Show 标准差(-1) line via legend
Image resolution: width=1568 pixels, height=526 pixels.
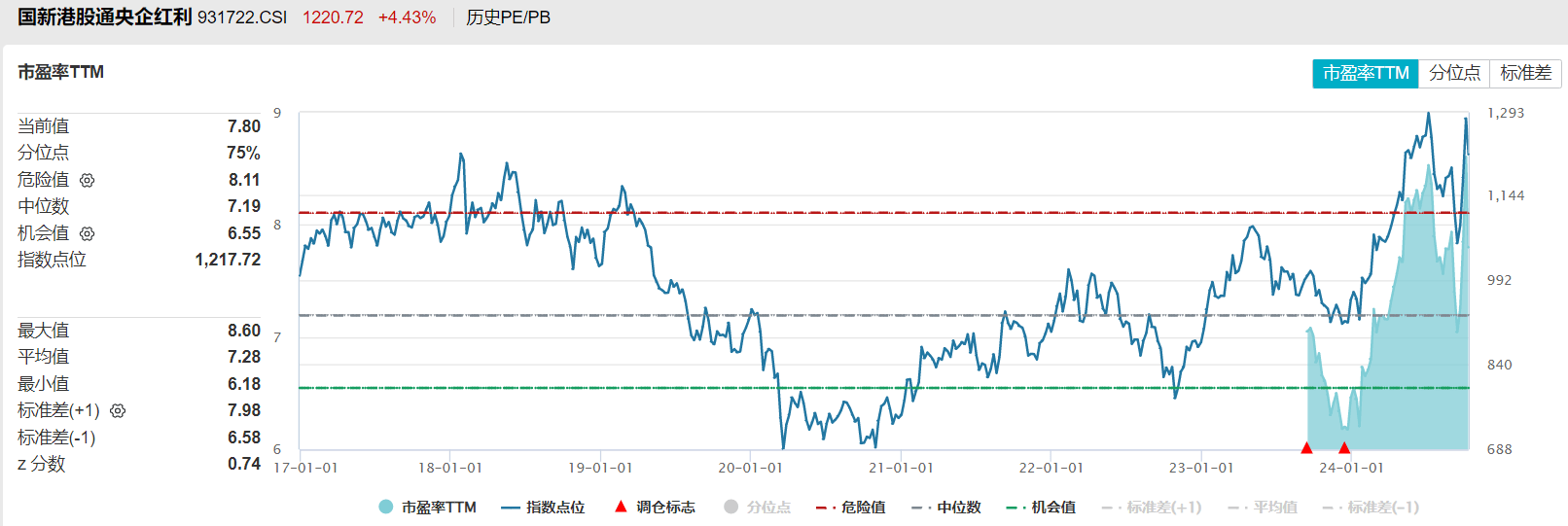[1371, 508]
